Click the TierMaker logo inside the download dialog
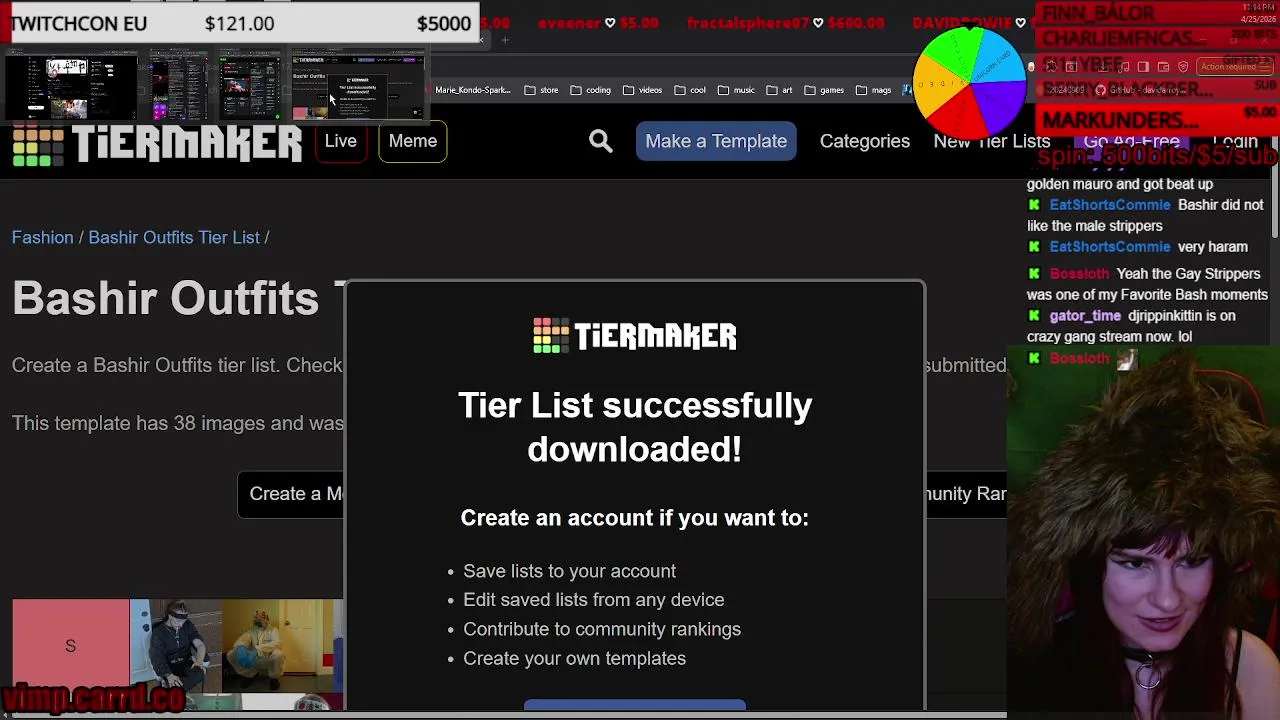 tap(635, 336)
